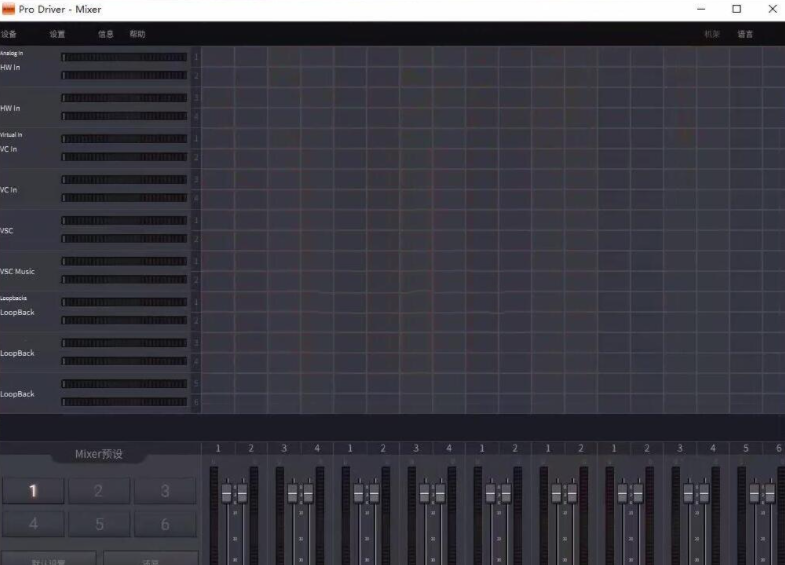
Task: Click the Analog In HW In channel label
Action: click(x=10, y=67)
